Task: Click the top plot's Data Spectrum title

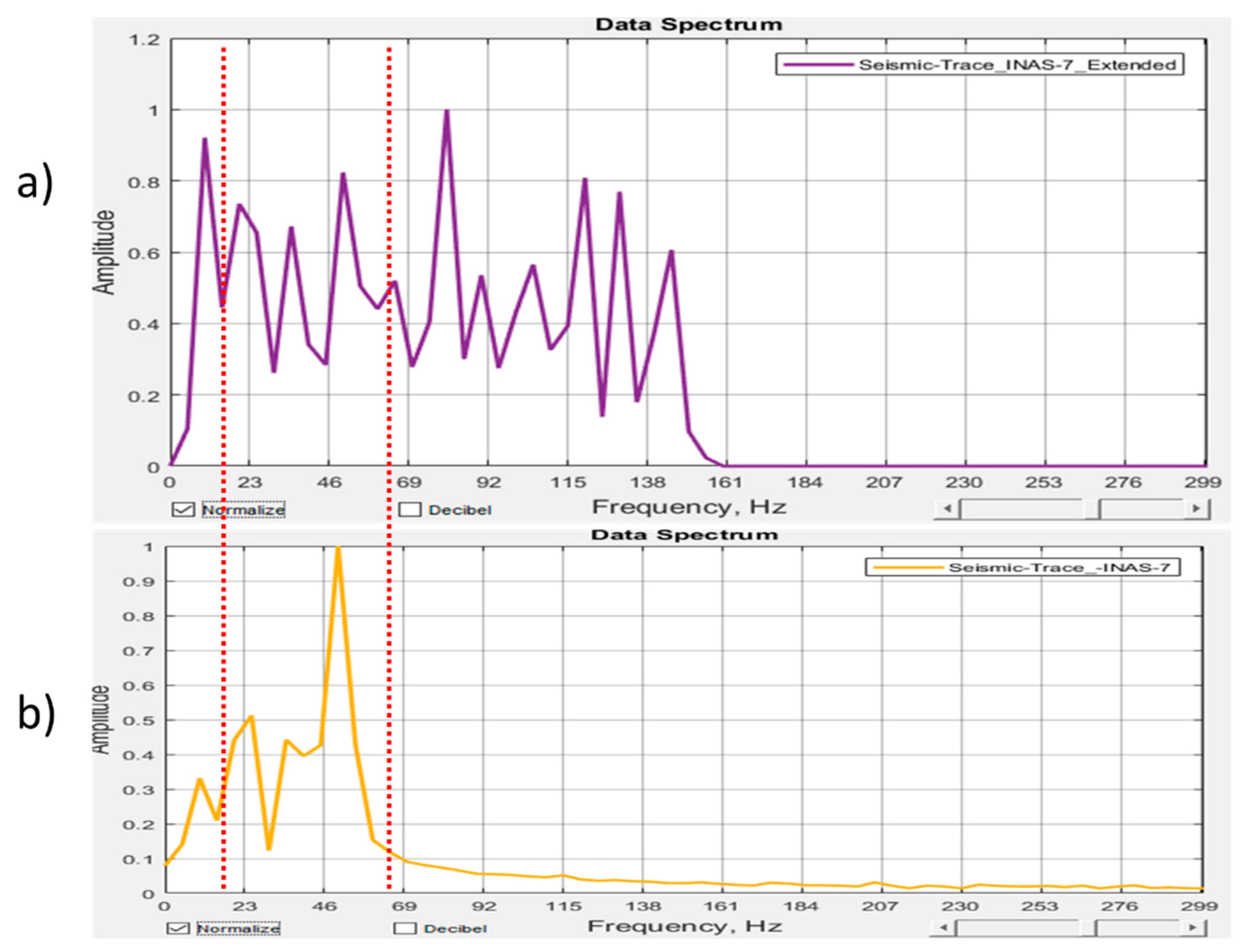Action: pos(688,24)
